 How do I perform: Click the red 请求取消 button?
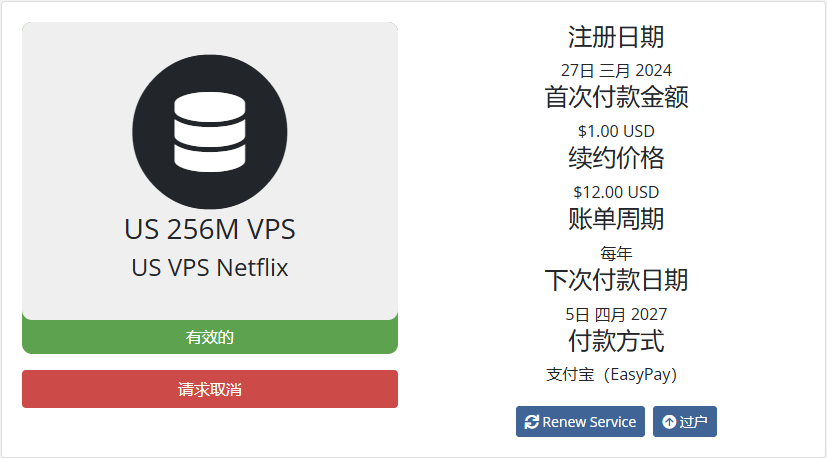click(x=210, y=389)
